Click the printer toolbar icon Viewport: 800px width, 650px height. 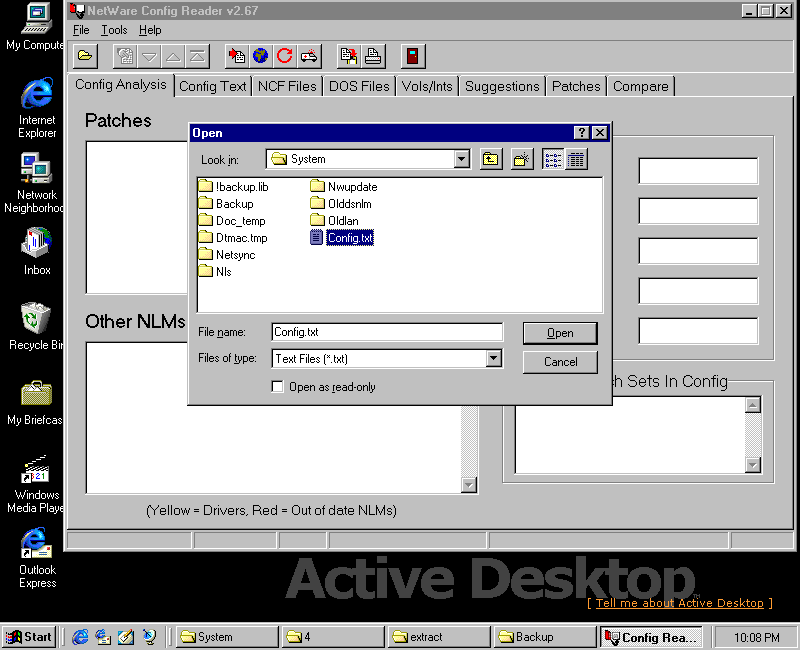click(x=373, y=56)
